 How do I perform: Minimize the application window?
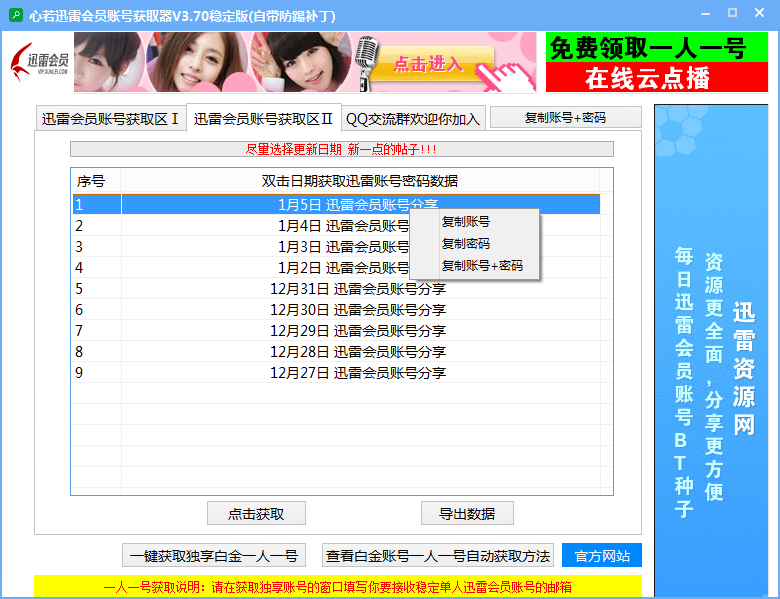705,14
